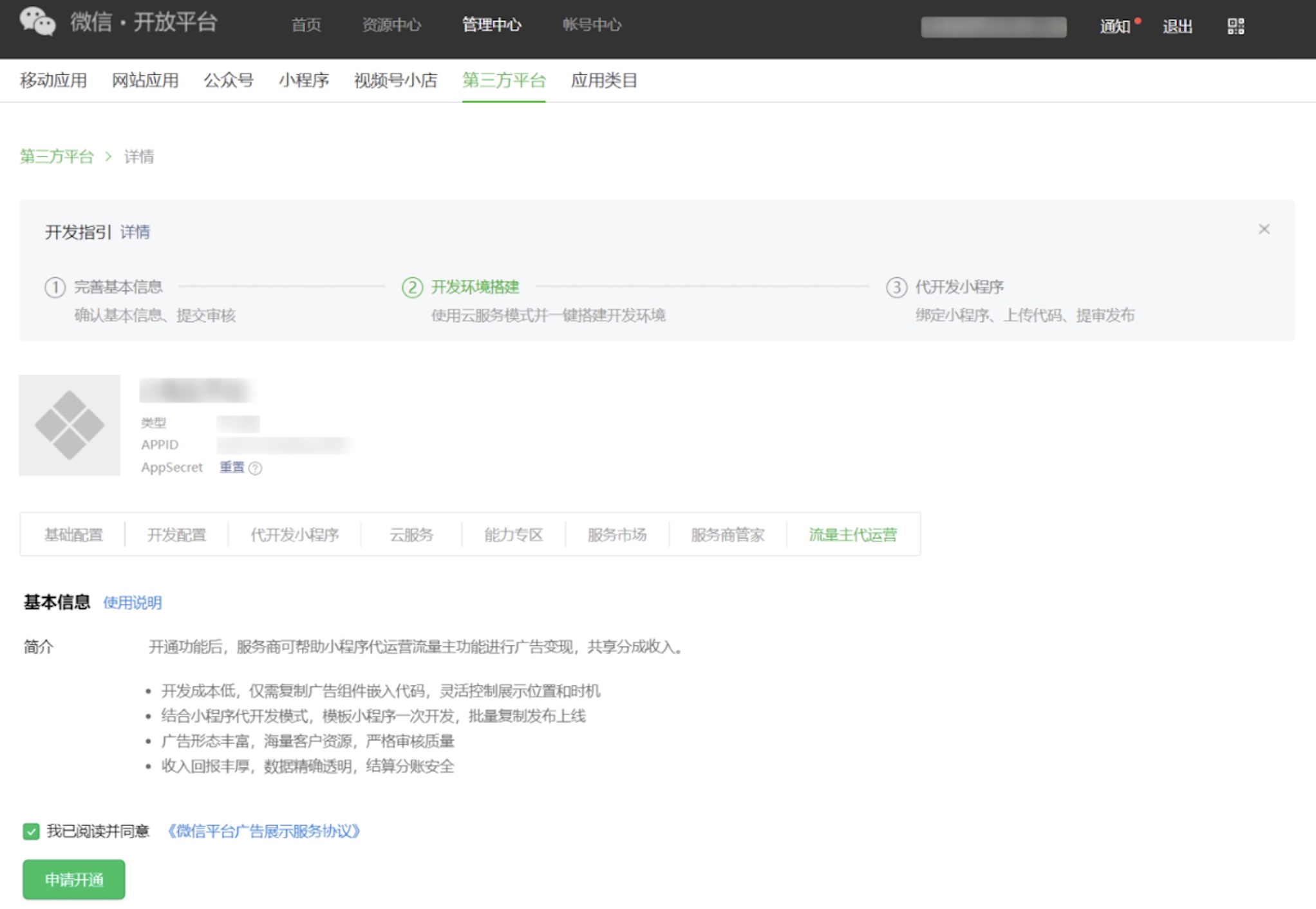Click 退出 to log out
Image resolution: width=1316 pixels, height=909 pixels.
1178,26
